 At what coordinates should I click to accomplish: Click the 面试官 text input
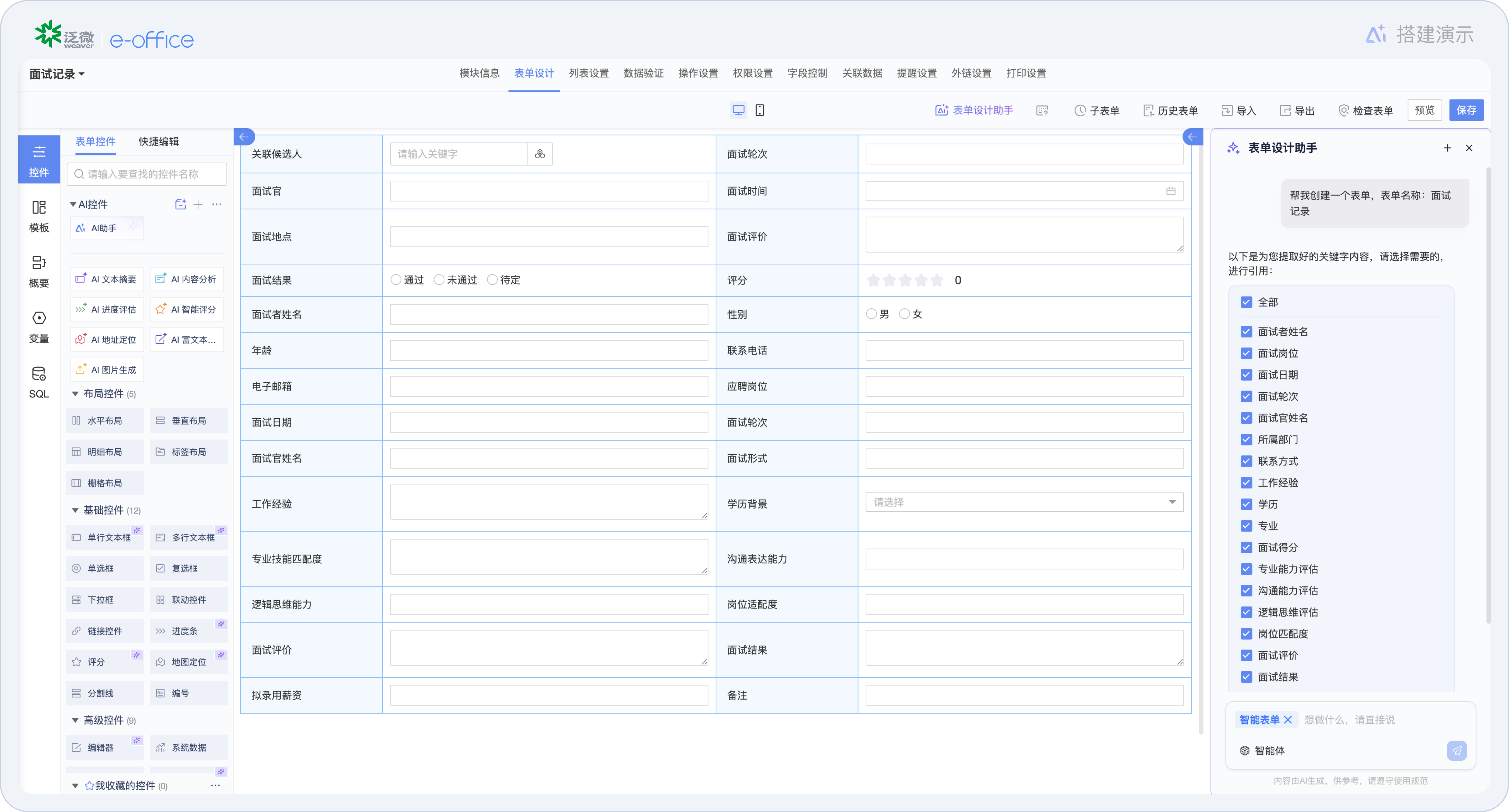coord(548,191)
